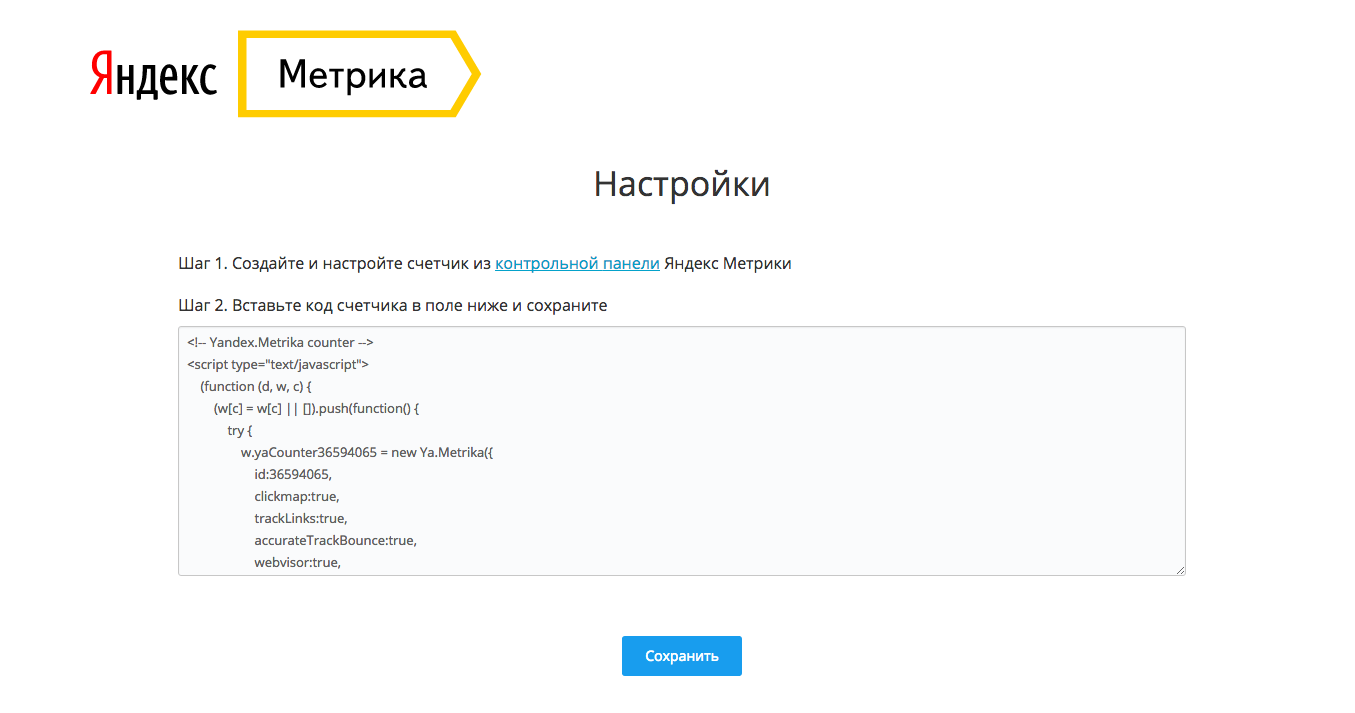Click the Шаг 2 instruction text

click(x=392, y=305)
